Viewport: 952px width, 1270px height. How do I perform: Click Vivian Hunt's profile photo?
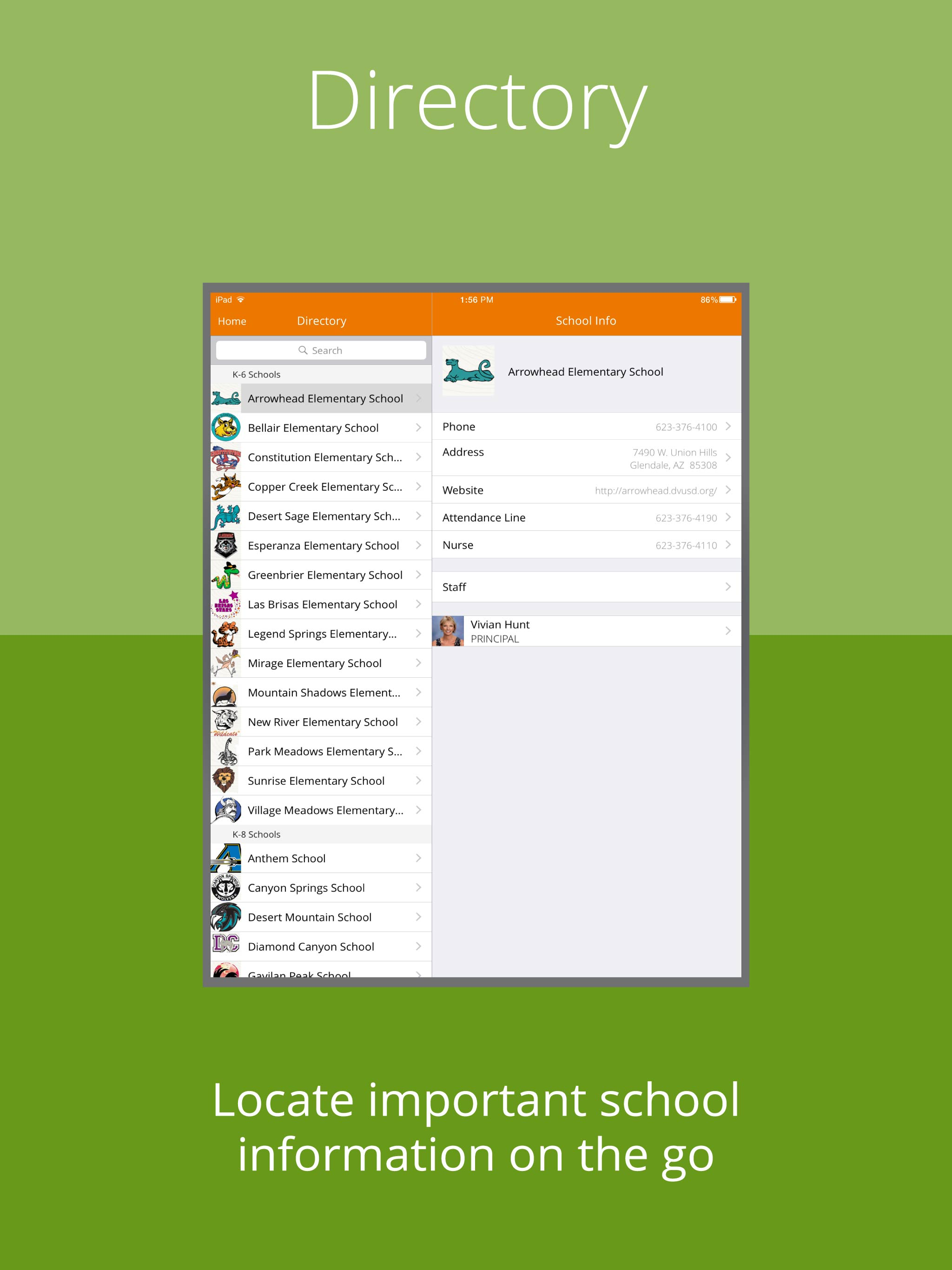(448, 631)
